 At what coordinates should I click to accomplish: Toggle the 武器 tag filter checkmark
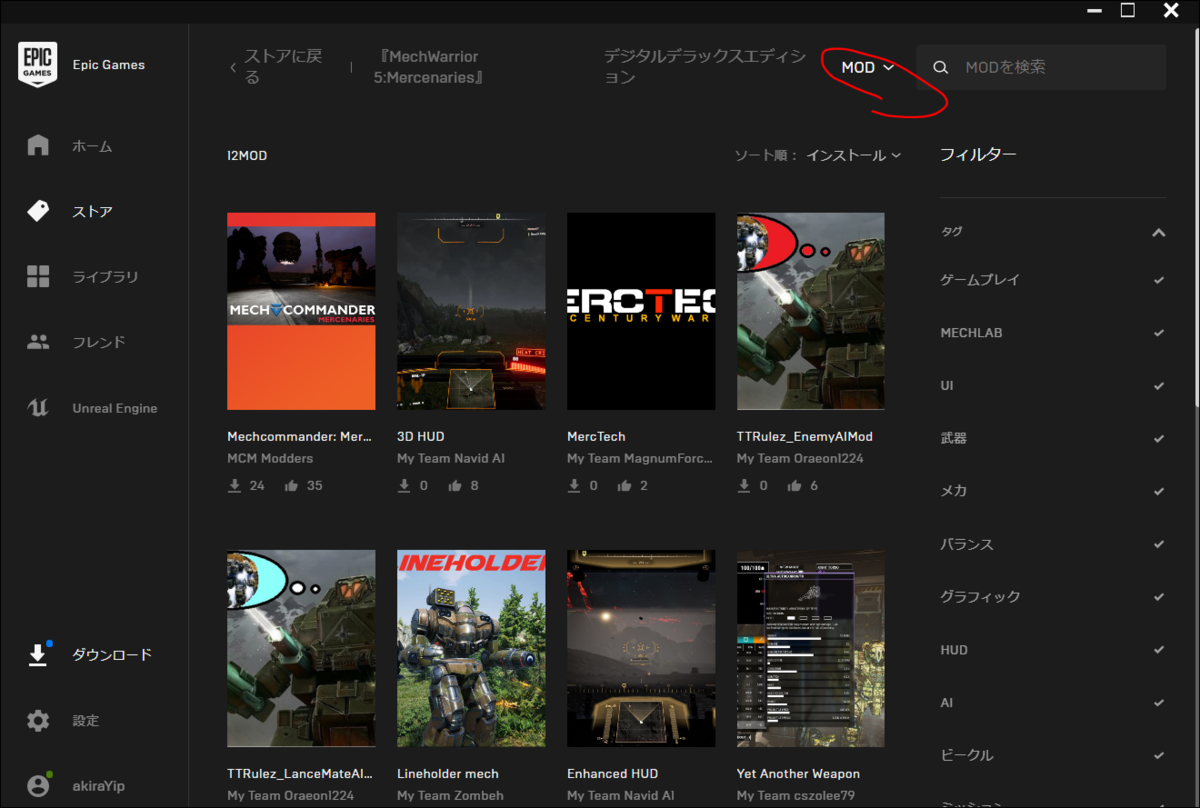click(1159, 439)
